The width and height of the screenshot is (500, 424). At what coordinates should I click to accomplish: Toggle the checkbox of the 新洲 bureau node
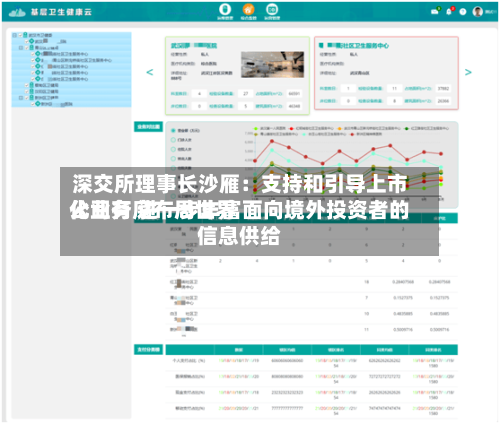pos(27,98)
